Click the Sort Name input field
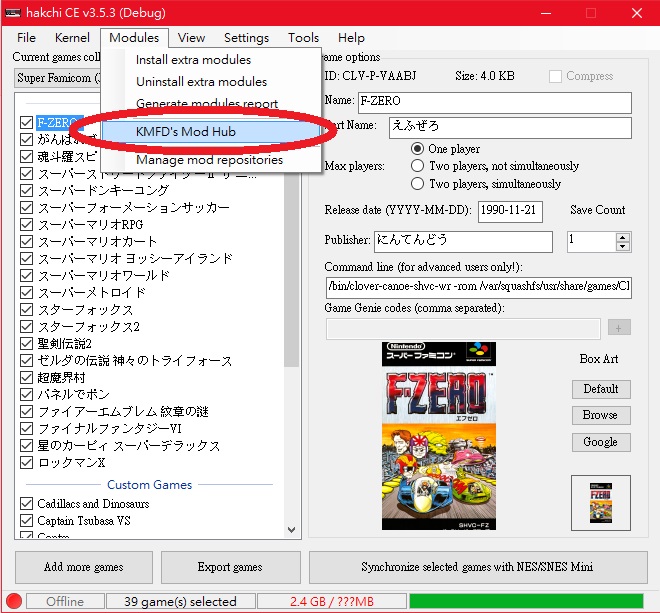 510,128
